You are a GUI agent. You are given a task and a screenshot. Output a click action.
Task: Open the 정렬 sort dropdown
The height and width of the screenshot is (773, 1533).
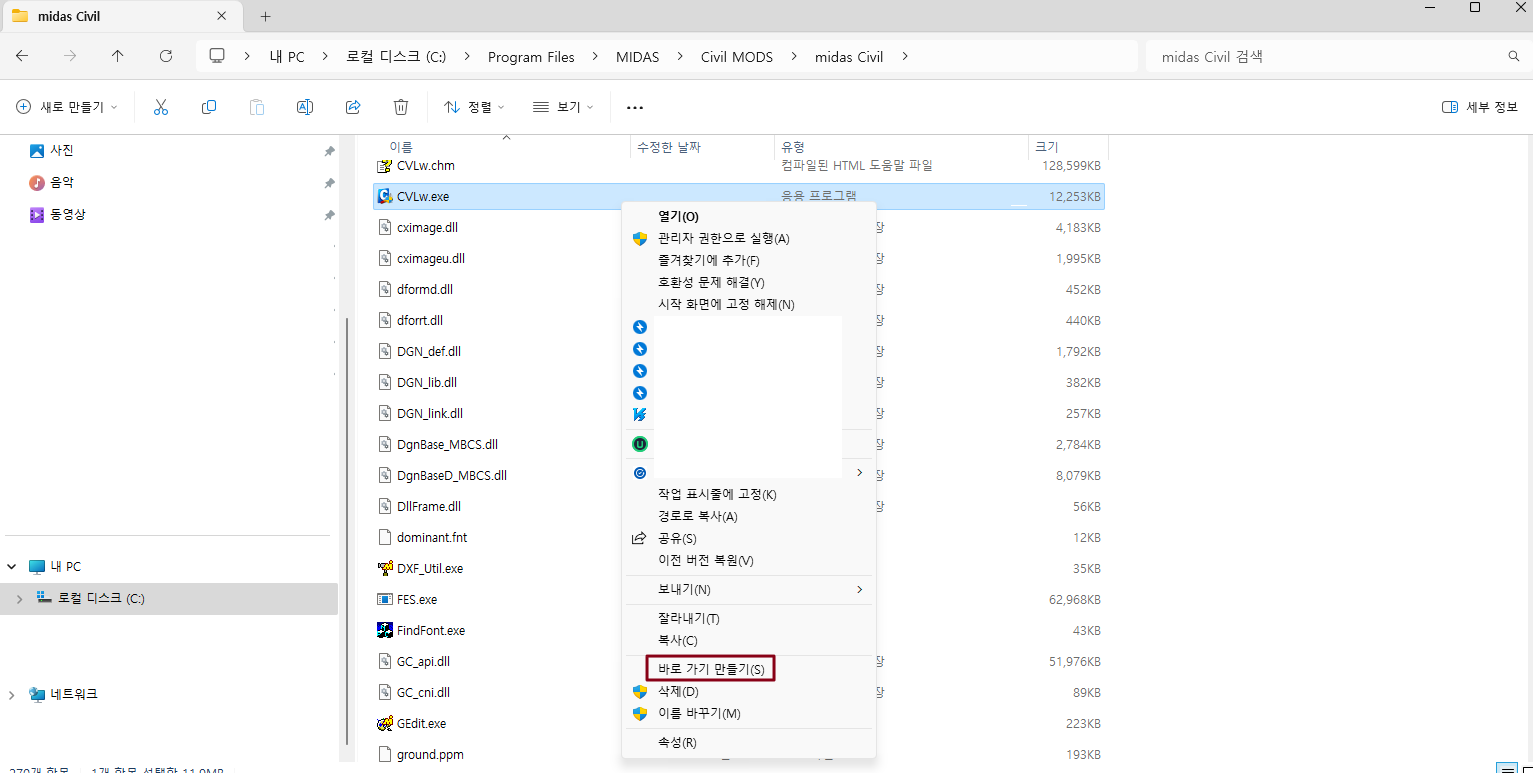[474, 107]
